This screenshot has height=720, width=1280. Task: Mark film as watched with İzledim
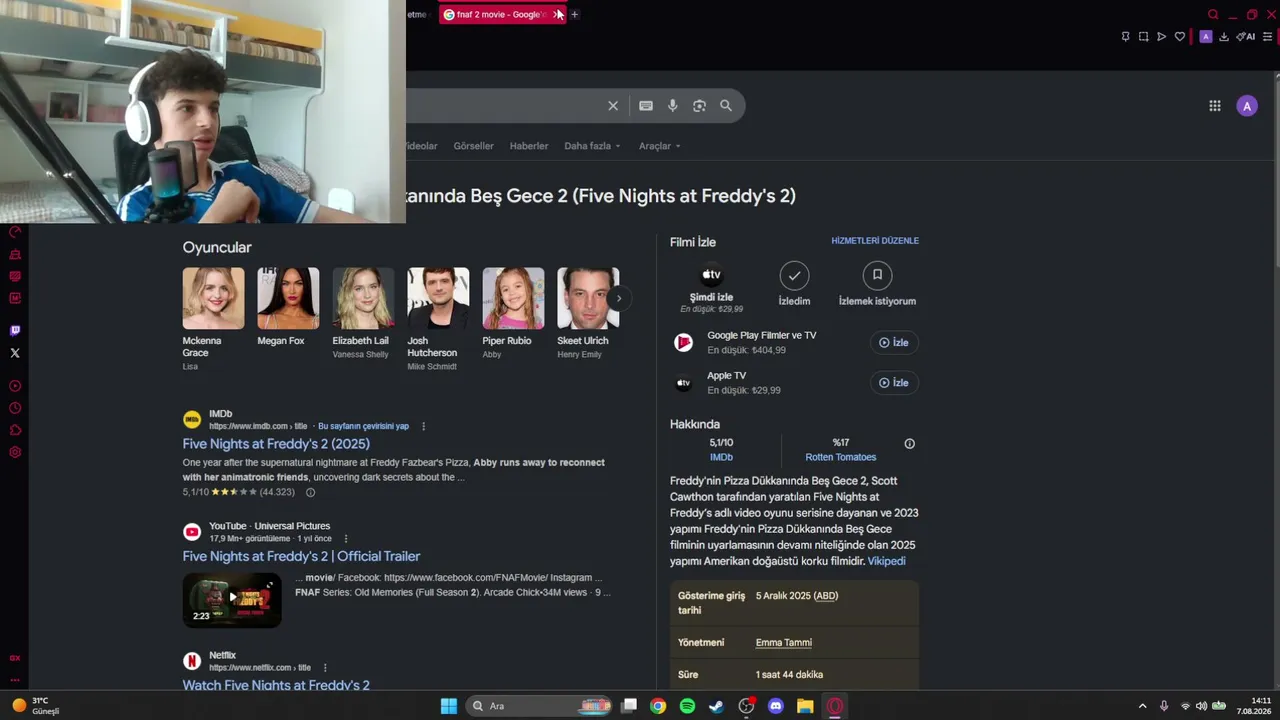tap(794, 285)
